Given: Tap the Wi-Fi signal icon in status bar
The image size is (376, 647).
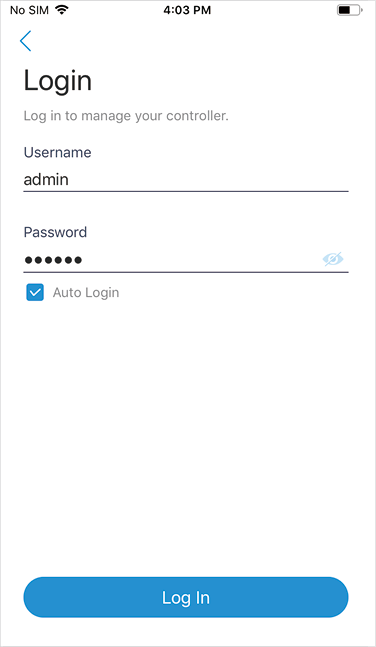Looking at the screenshot, I should coord(61,10).
